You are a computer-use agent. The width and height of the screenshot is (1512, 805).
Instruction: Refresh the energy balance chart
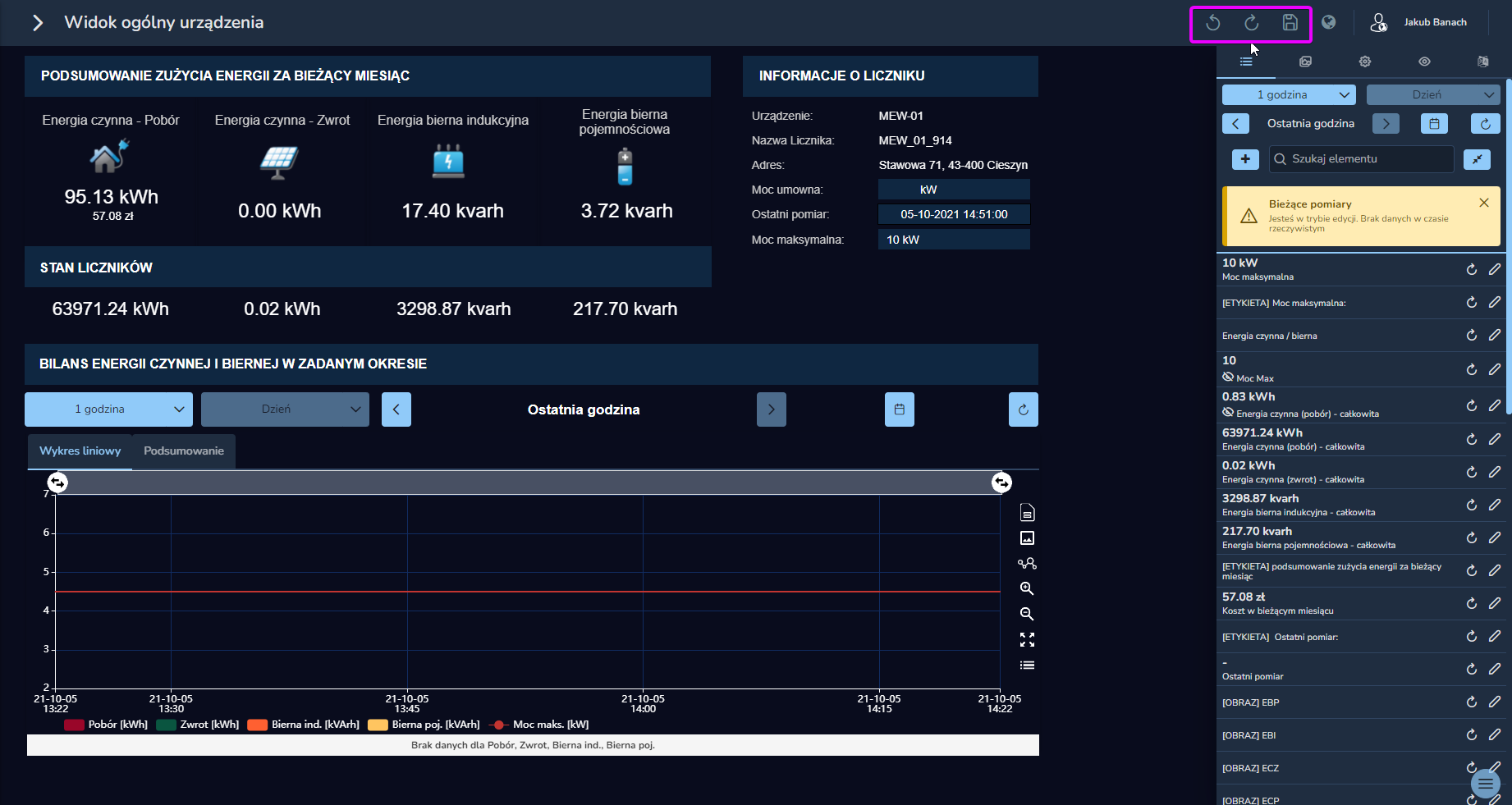(x=1024, y=409)
